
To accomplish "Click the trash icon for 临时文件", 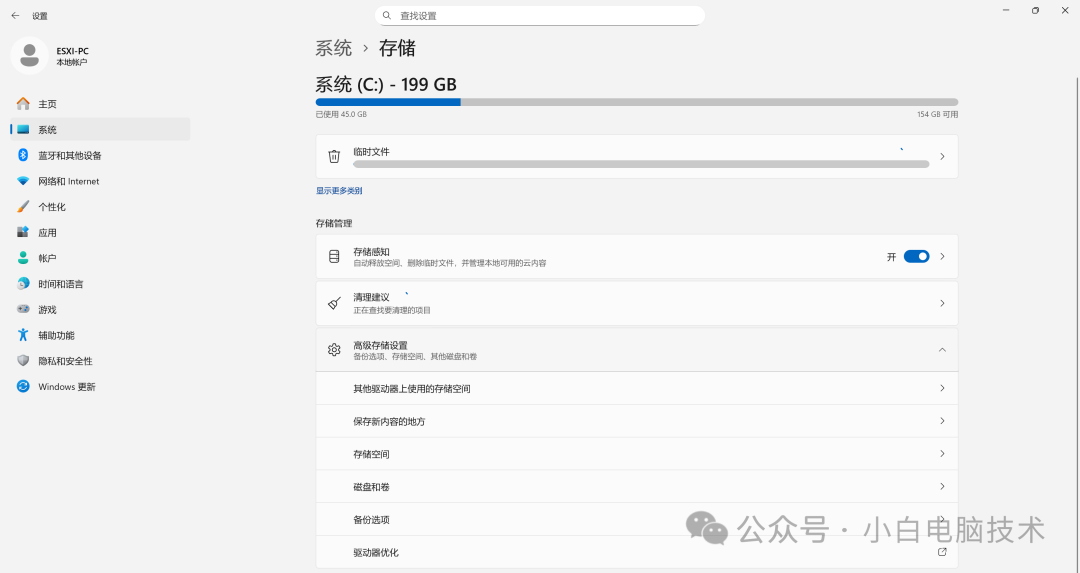I will 334,157.
